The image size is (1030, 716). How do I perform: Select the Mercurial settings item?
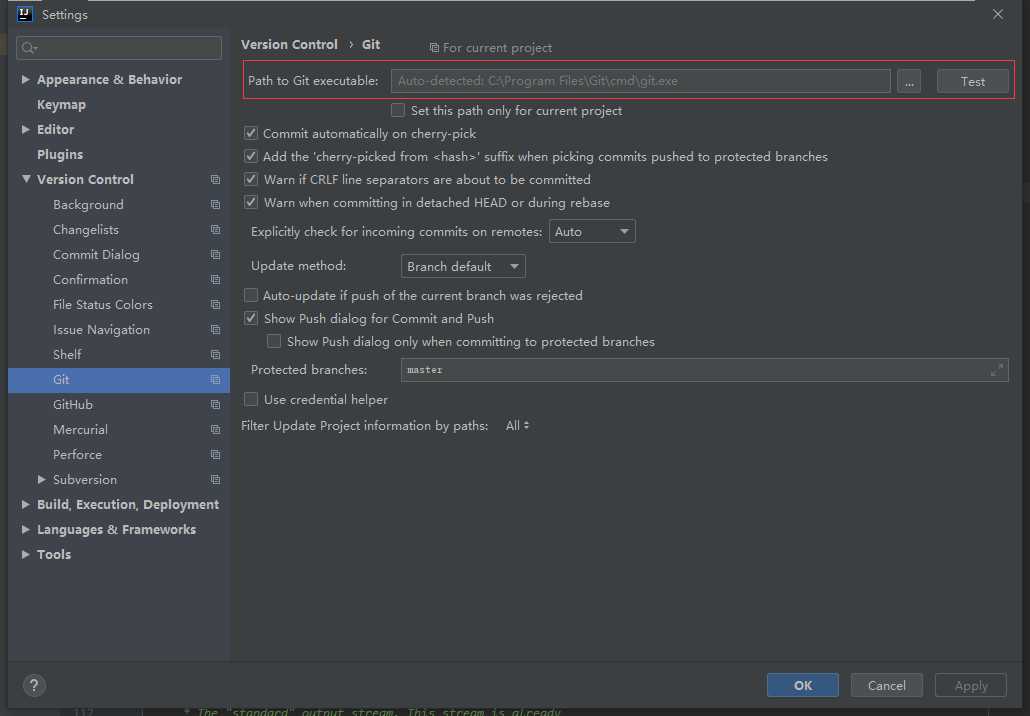[x=80, y=430]
